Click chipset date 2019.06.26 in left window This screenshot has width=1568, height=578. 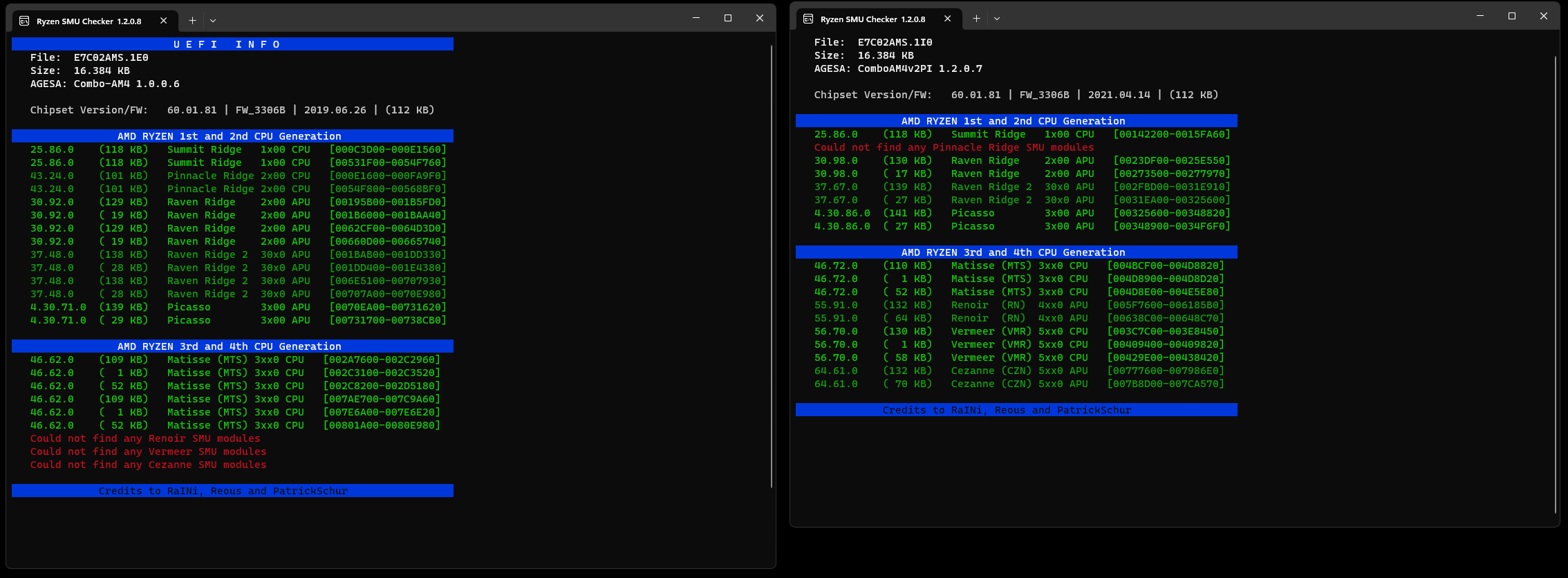pyautogui.click(x=335, y=110)
